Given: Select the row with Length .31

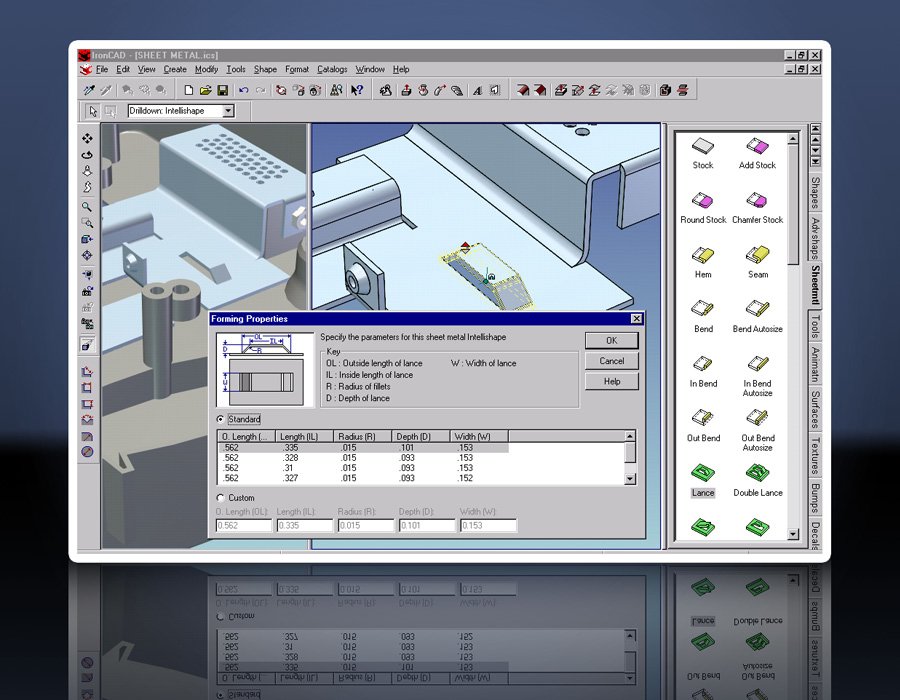Looking at the screenshot, I should 363,468.
